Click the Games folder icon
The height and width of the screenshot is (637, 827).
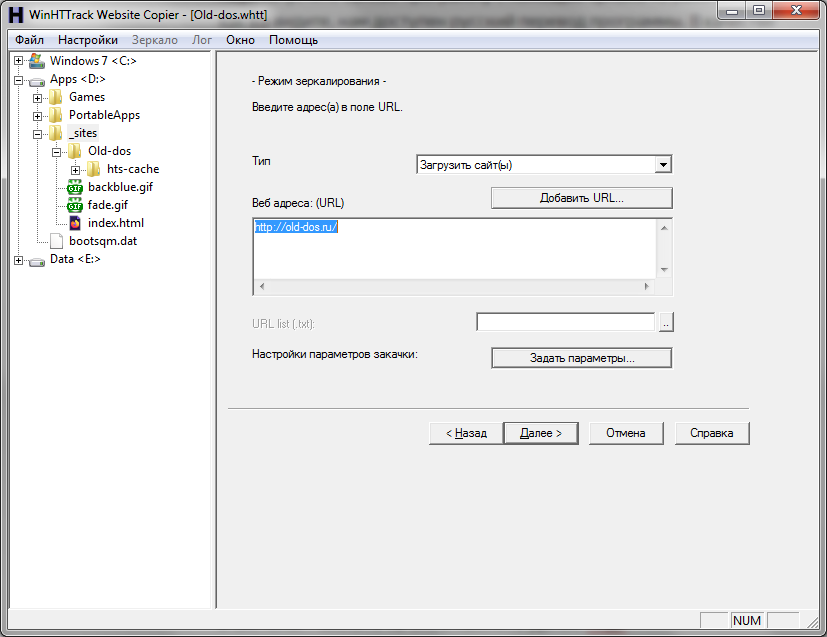tap(56, 97)
